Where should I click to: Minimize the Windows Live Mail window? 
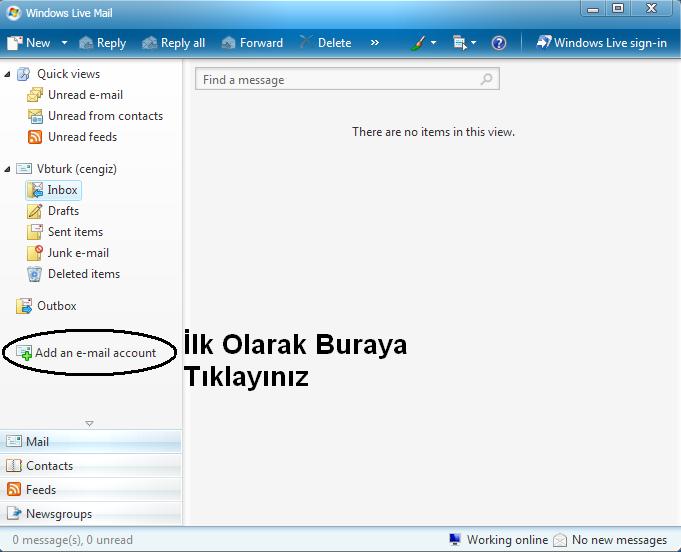pyautogui.click(x=593, y=8)
